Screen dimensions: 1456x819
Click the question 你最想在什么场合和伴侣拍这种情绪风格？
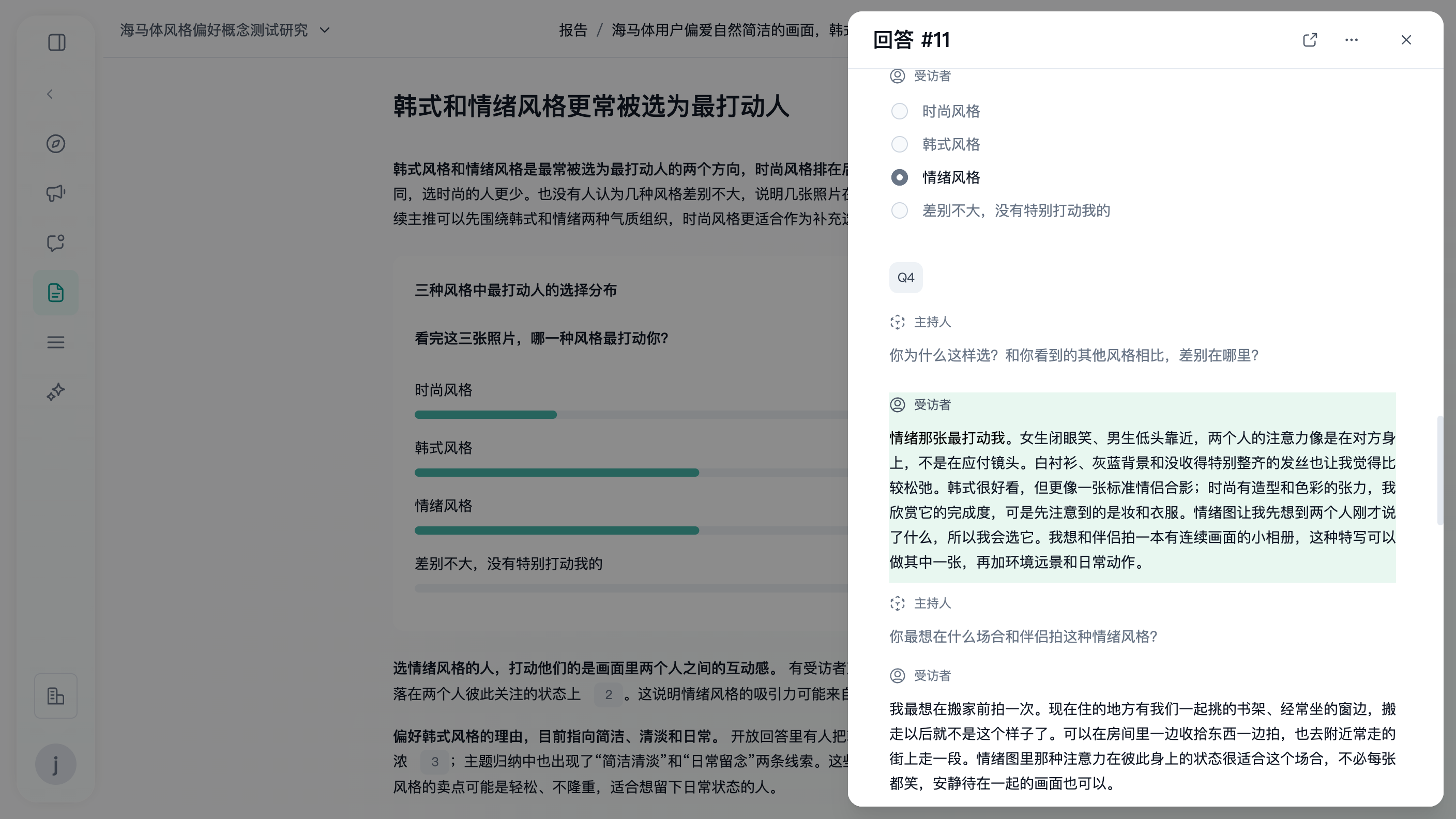click(x=1024, y=636)
